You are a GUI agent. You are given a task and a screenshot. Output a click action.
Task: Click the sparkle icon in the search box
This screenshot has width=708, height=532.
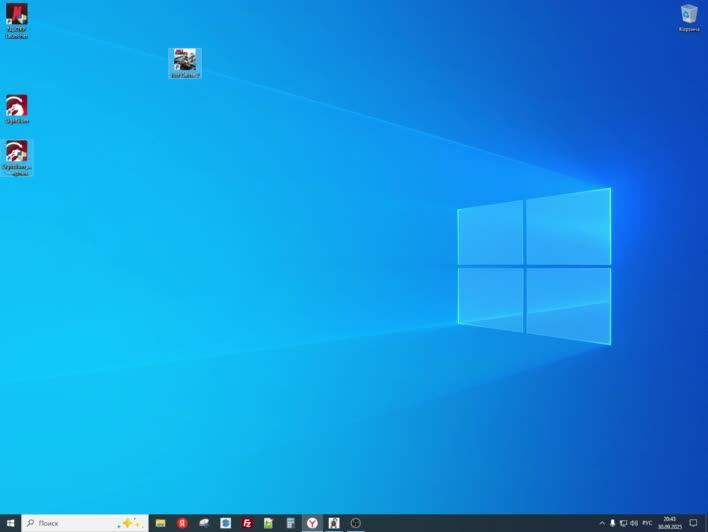pyautogui.click(x=130, y=523)
